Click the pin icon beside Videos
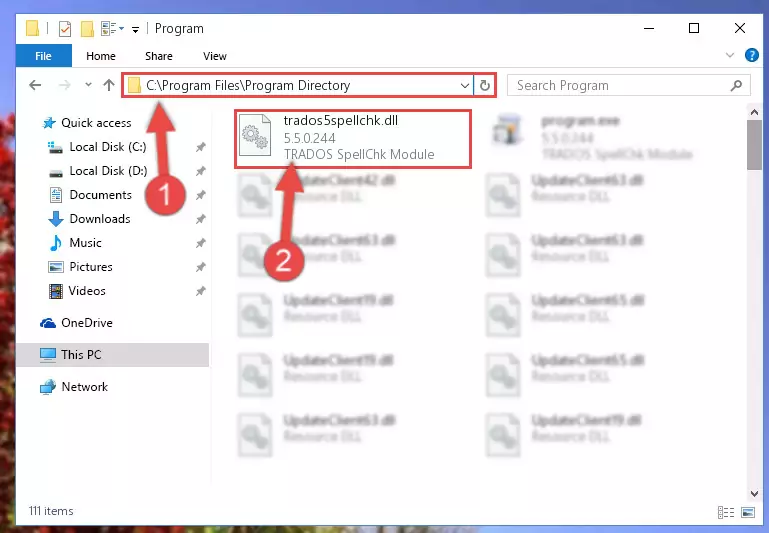 [201, 291]
